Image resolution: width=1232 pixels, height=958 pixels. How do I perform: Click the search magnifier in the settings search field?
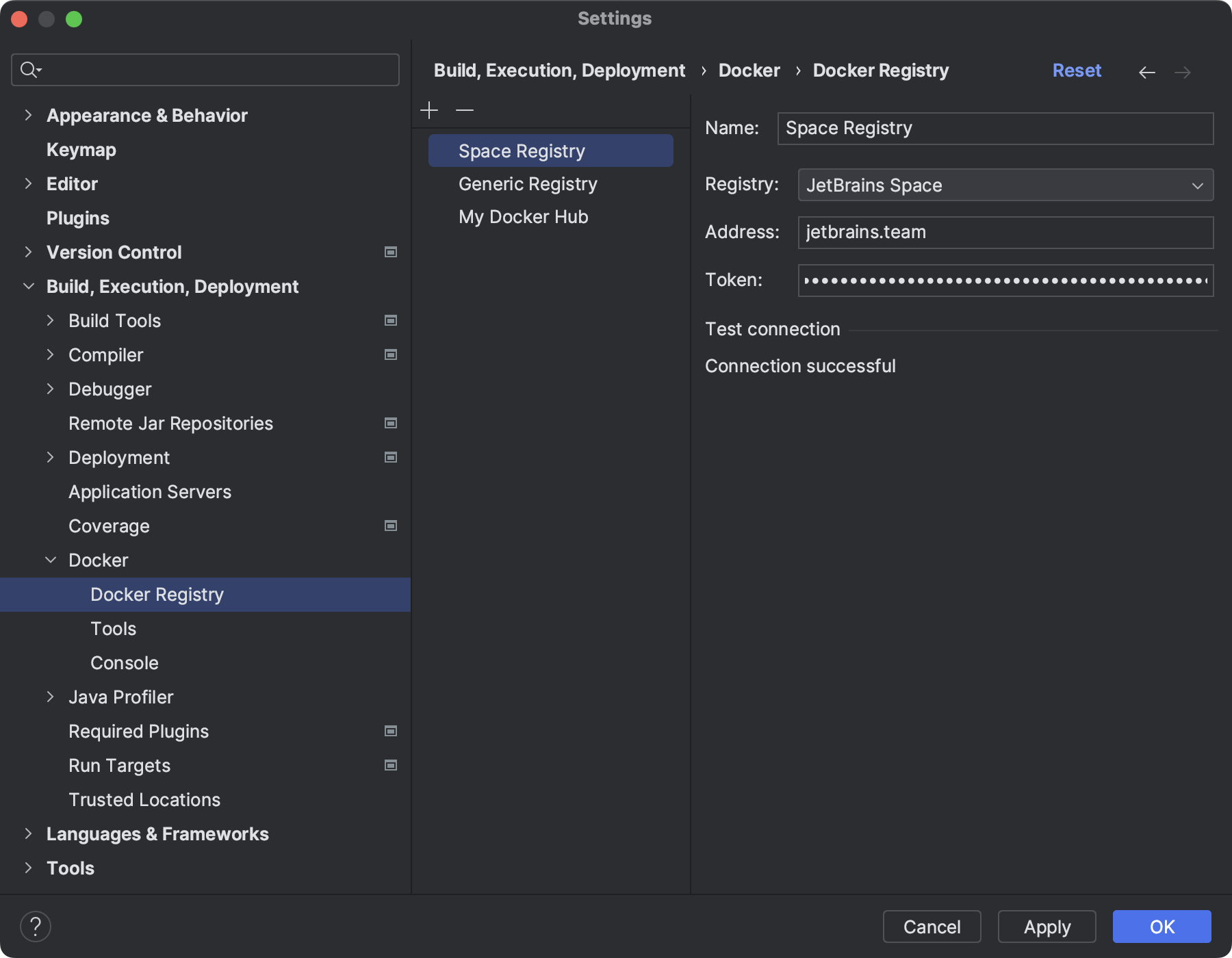pos(29,69)
